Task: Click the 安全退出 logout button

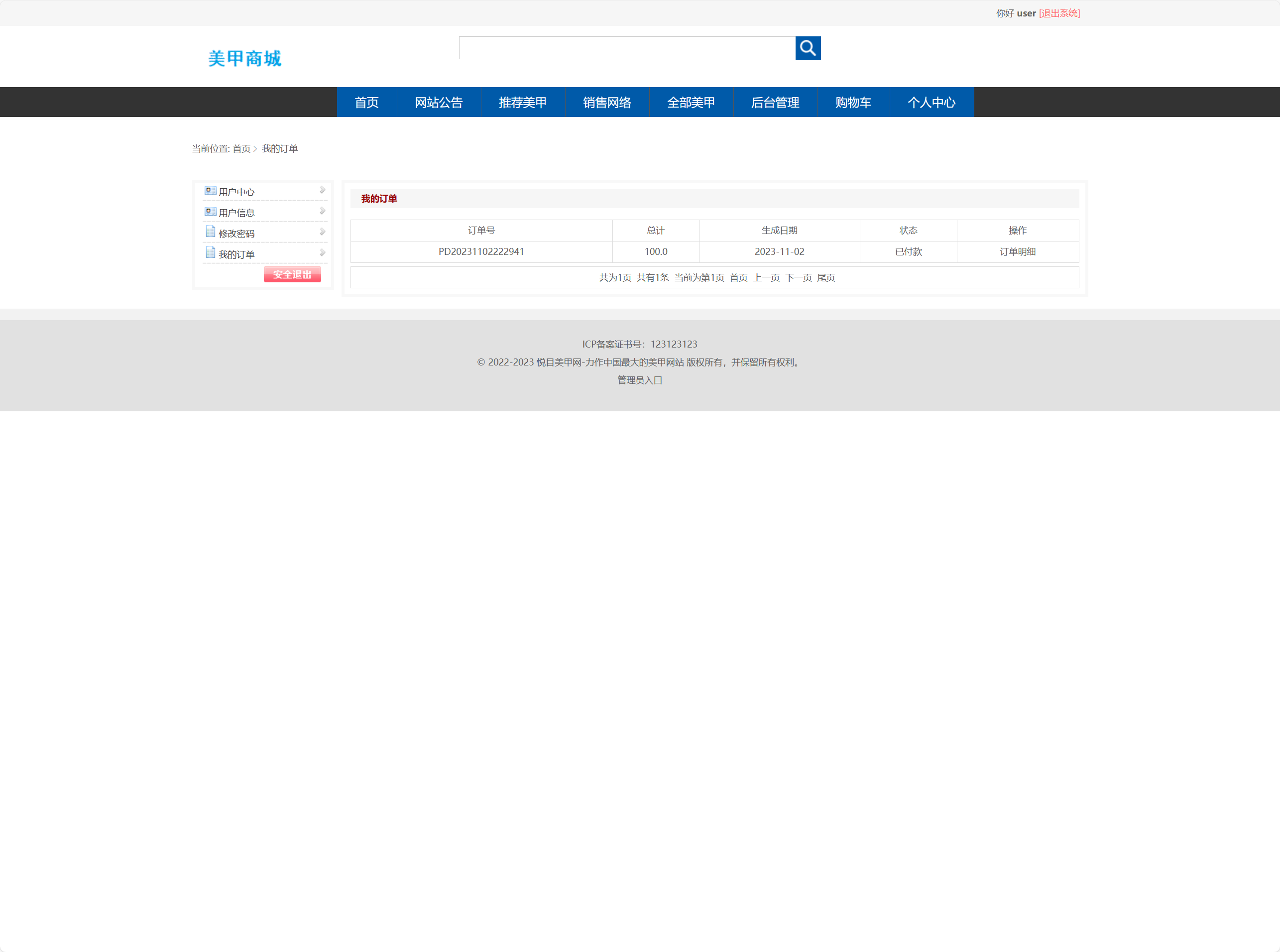Action: pos(292,274)
